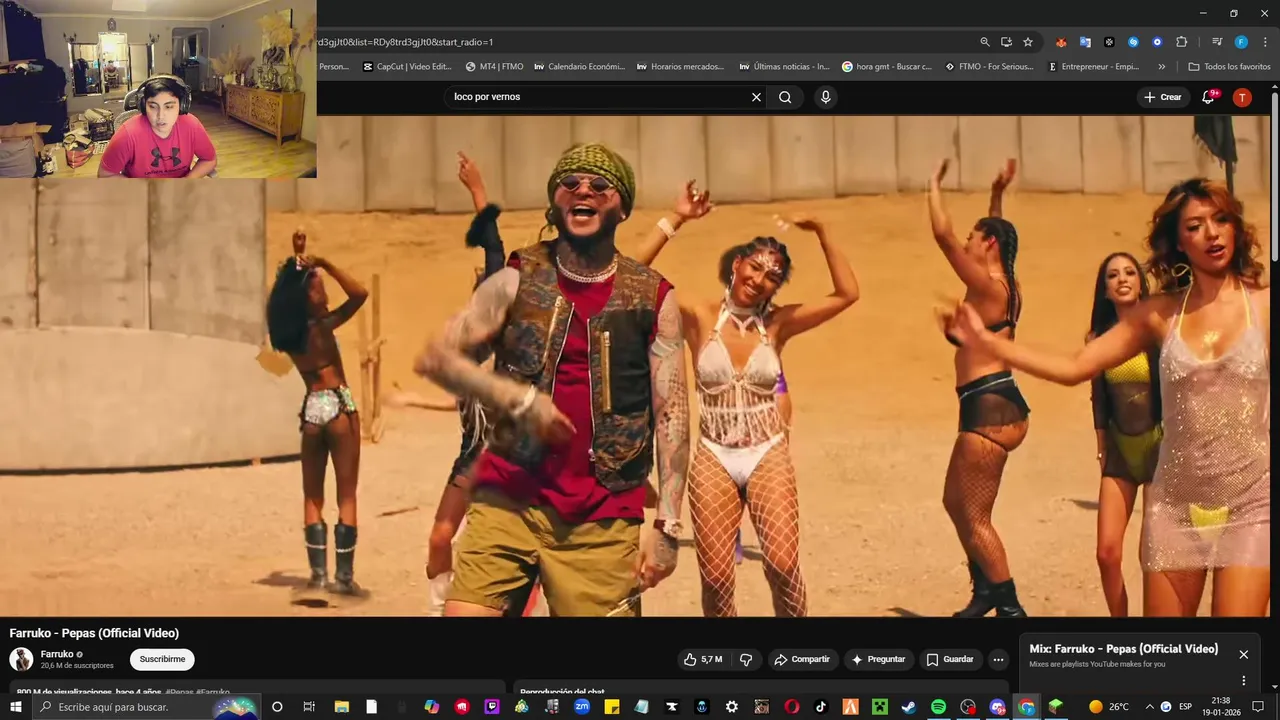Image resolution: width=1280 pixels, height=720 pixels.
Task: Start voice search with the microphone
Action: 825,97
